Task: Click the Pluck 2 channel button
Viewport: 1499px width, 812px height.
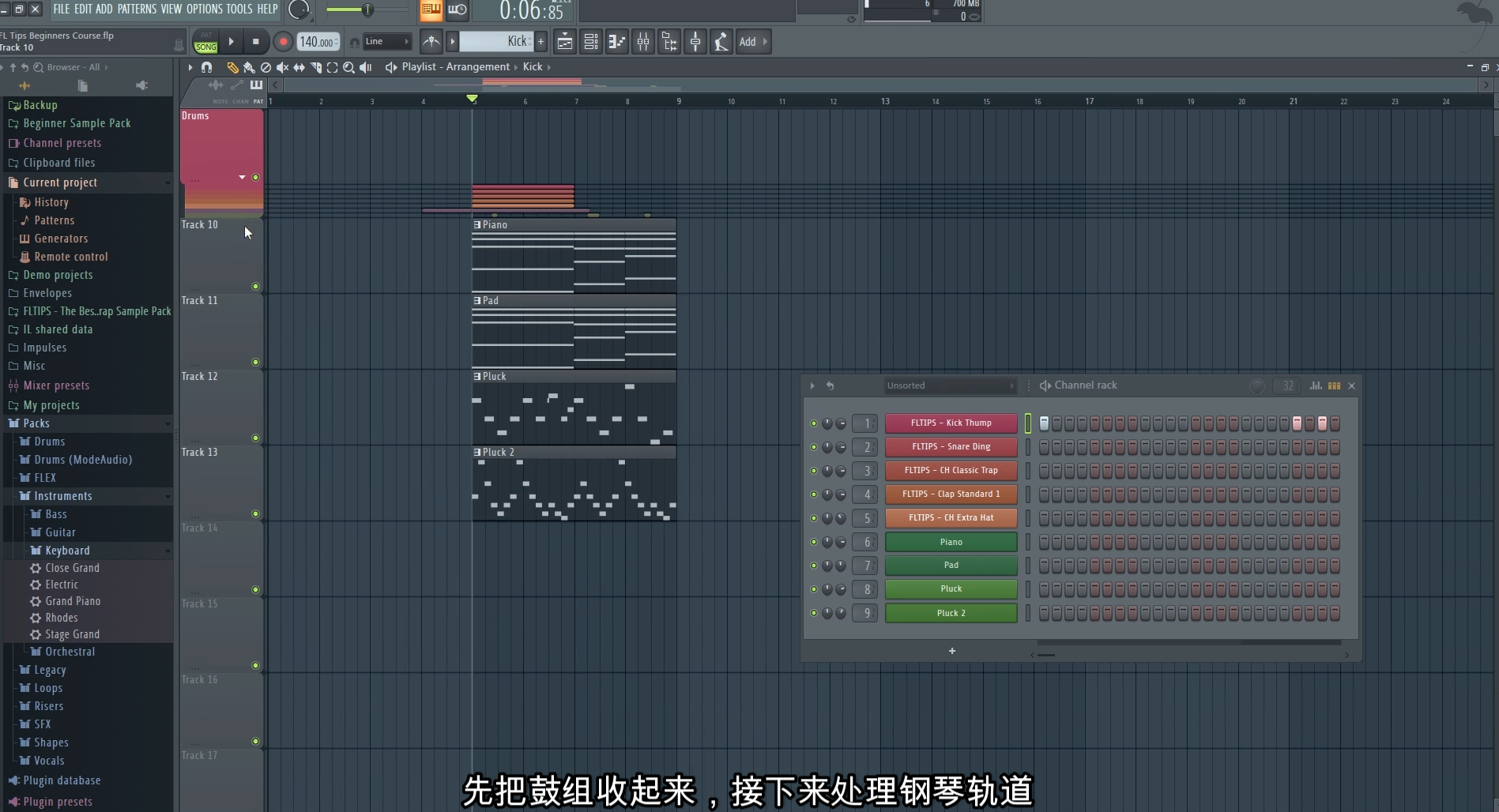Action: coord(951,613)
